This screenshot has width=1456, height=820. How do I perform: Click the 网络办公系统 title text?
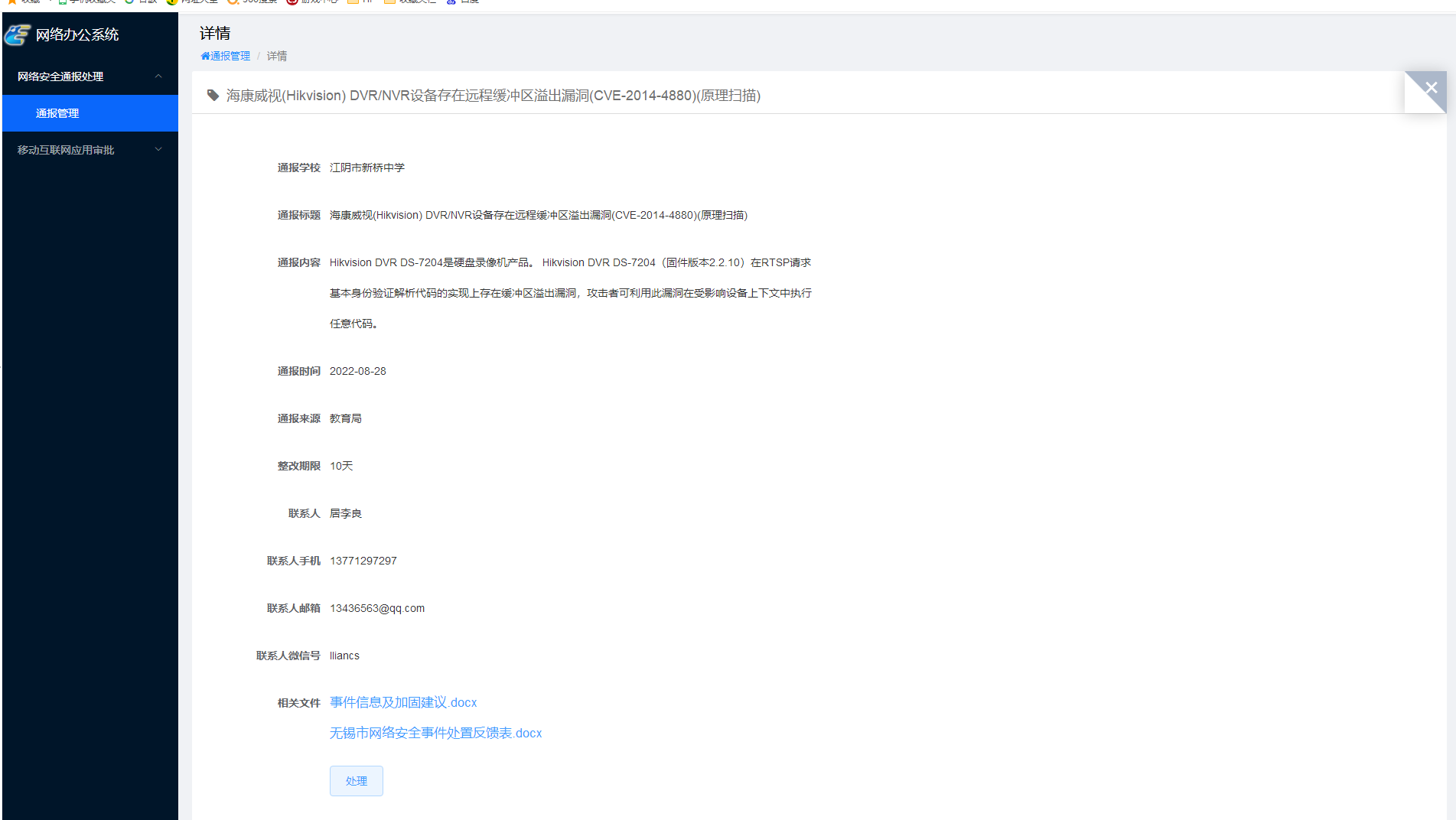pos(77,34)
